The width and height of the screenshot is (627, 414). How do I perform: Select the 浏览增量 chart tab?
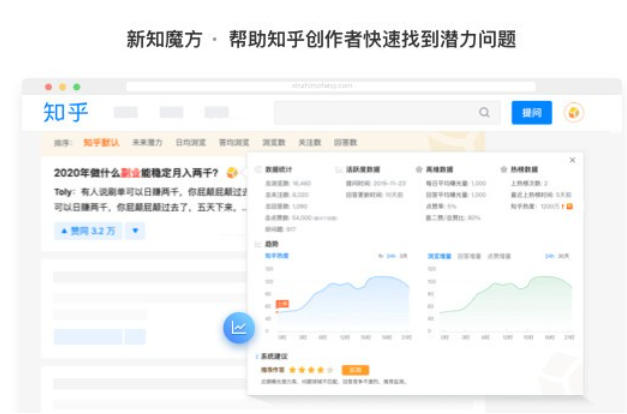coord(439,256)
